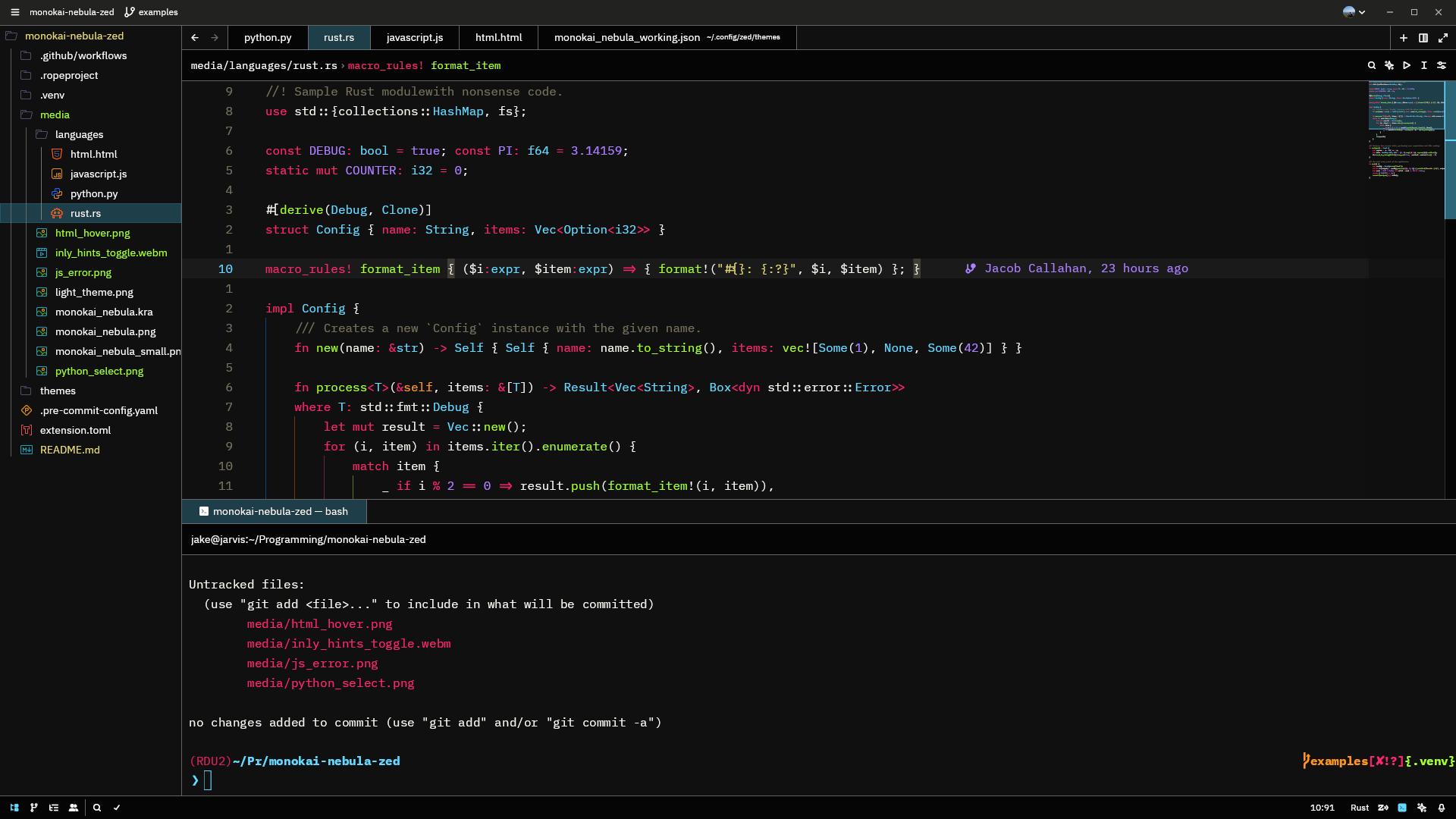Image resolution: width=1456 pixels, height=819 pixels.
Task: Click the code minimap thumbnail
Action: coord(1406,129)
